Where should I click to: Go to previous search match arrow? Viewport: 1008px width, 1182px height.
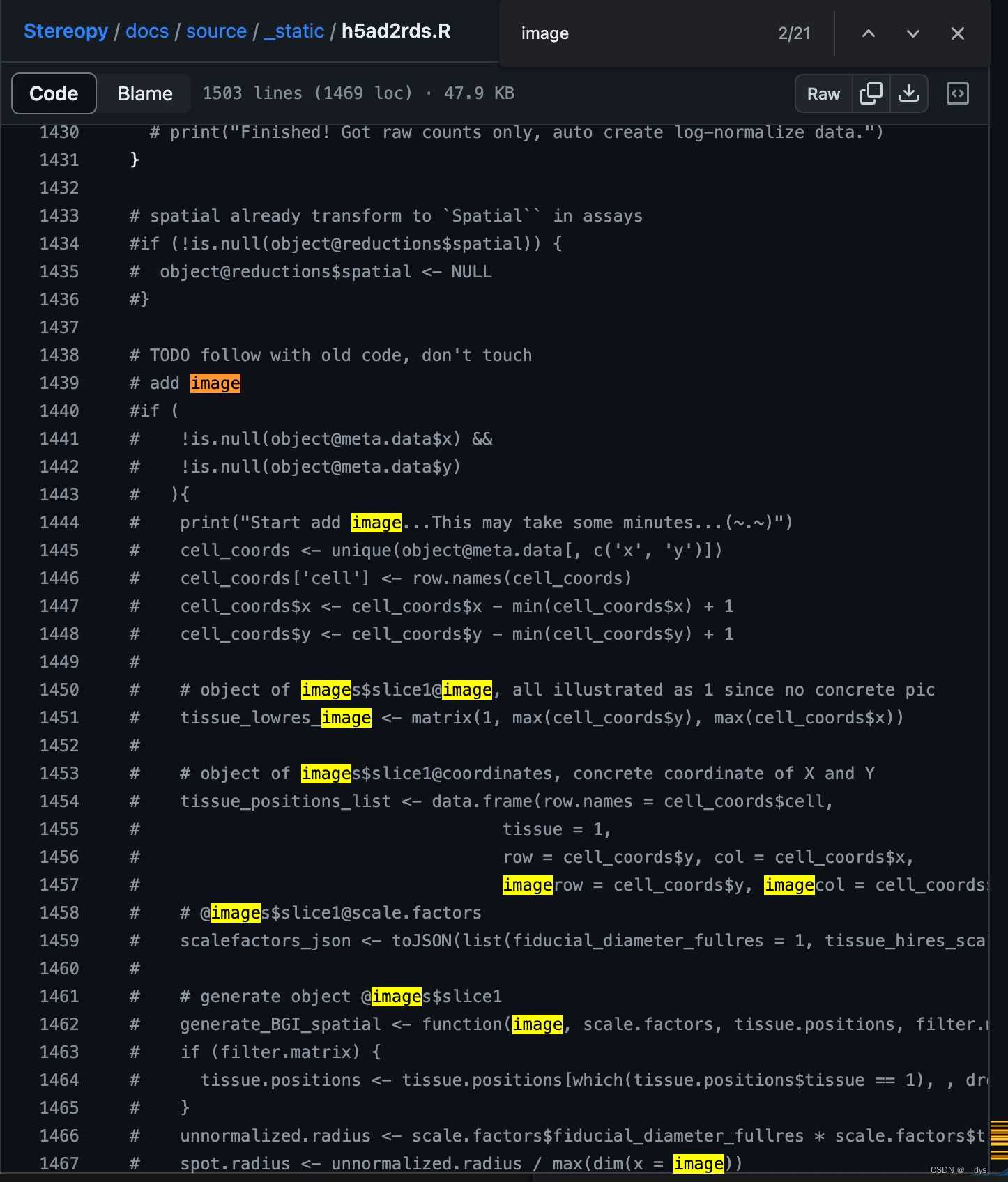click(868, 33)
